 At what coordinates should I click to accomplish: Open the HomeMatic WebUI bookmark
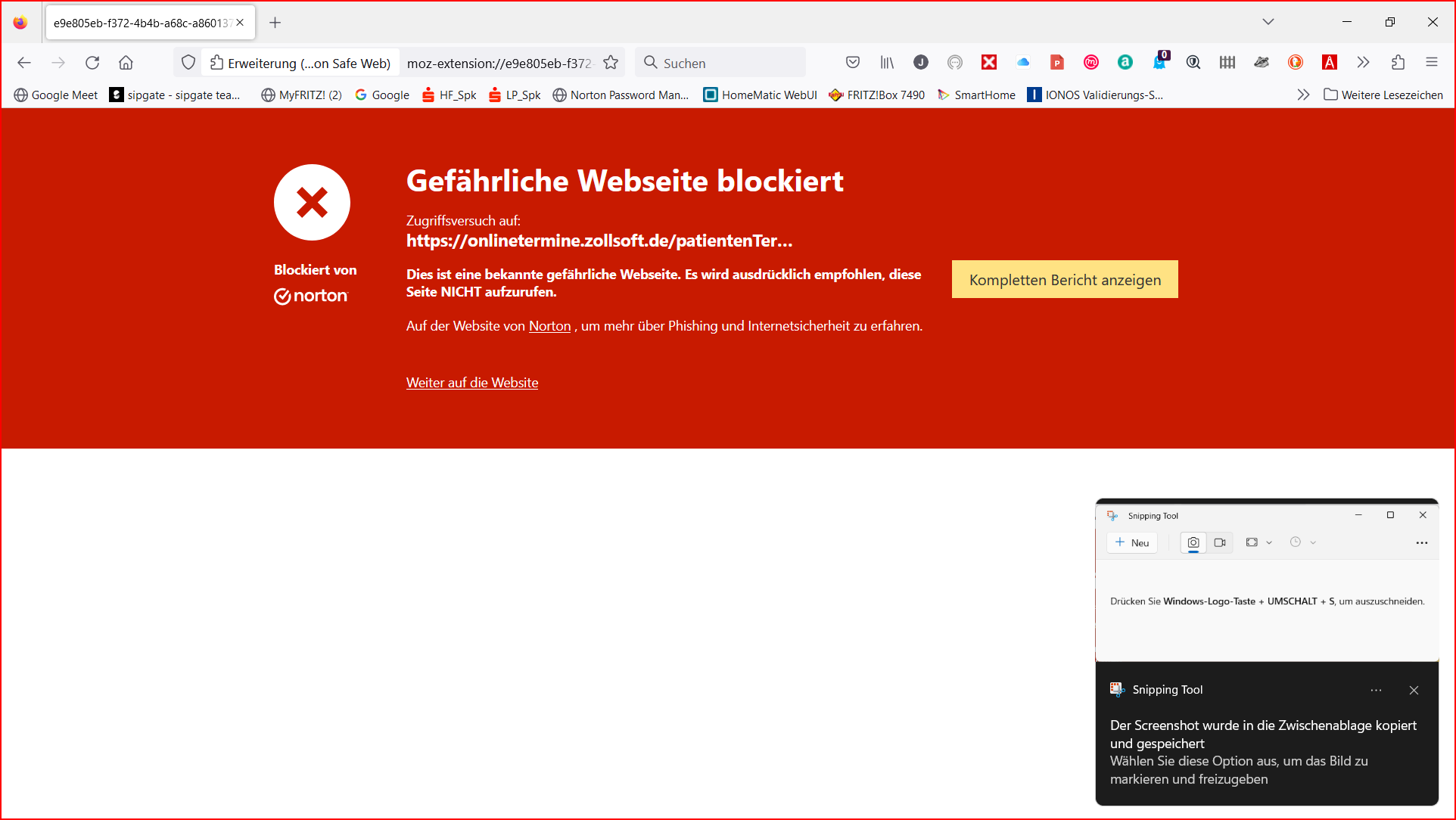pos(761,95)
